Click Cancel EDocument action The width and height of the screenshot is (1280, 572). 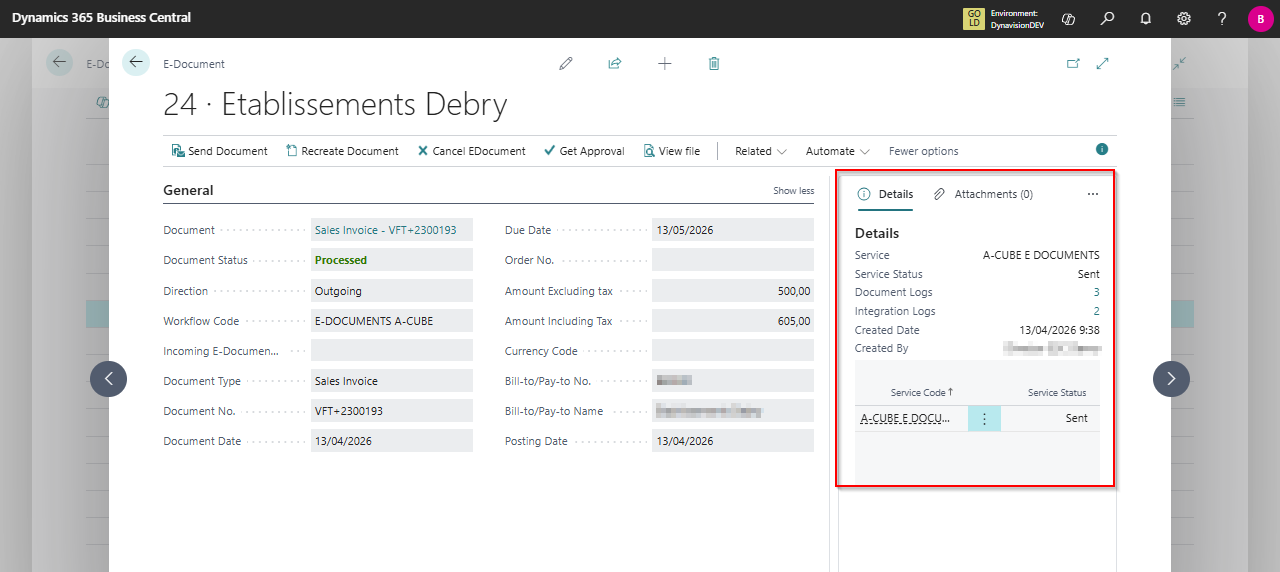click(471, 151)
